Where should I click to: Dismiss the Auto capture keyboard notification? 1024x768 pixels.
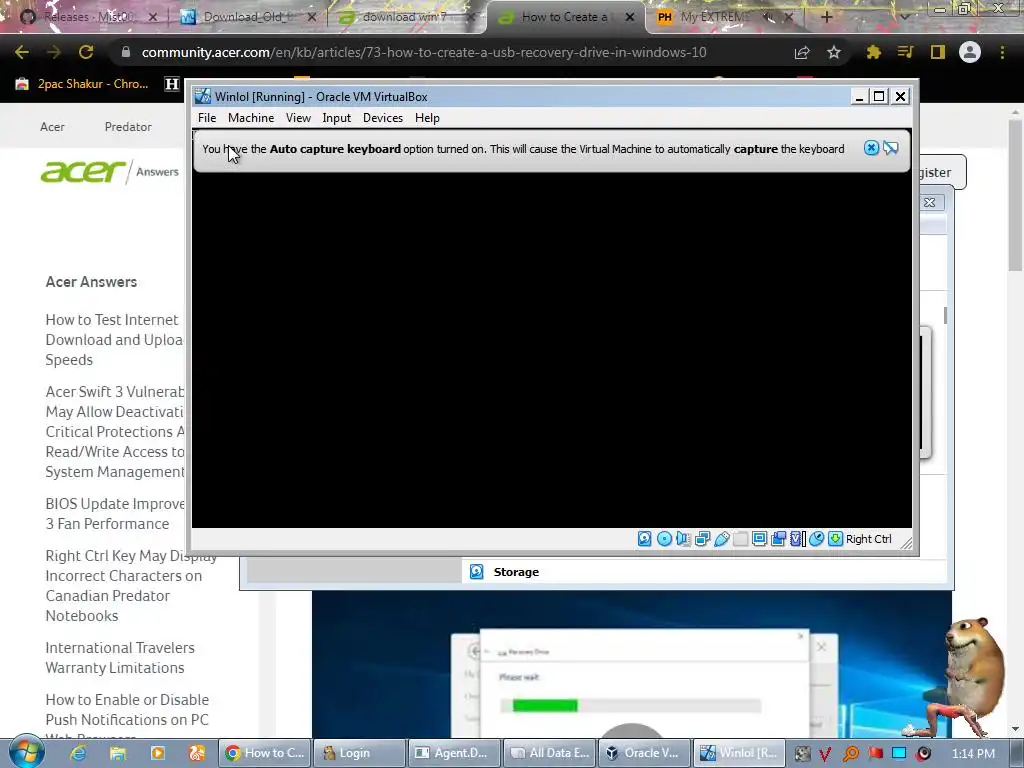click(871, 148)
